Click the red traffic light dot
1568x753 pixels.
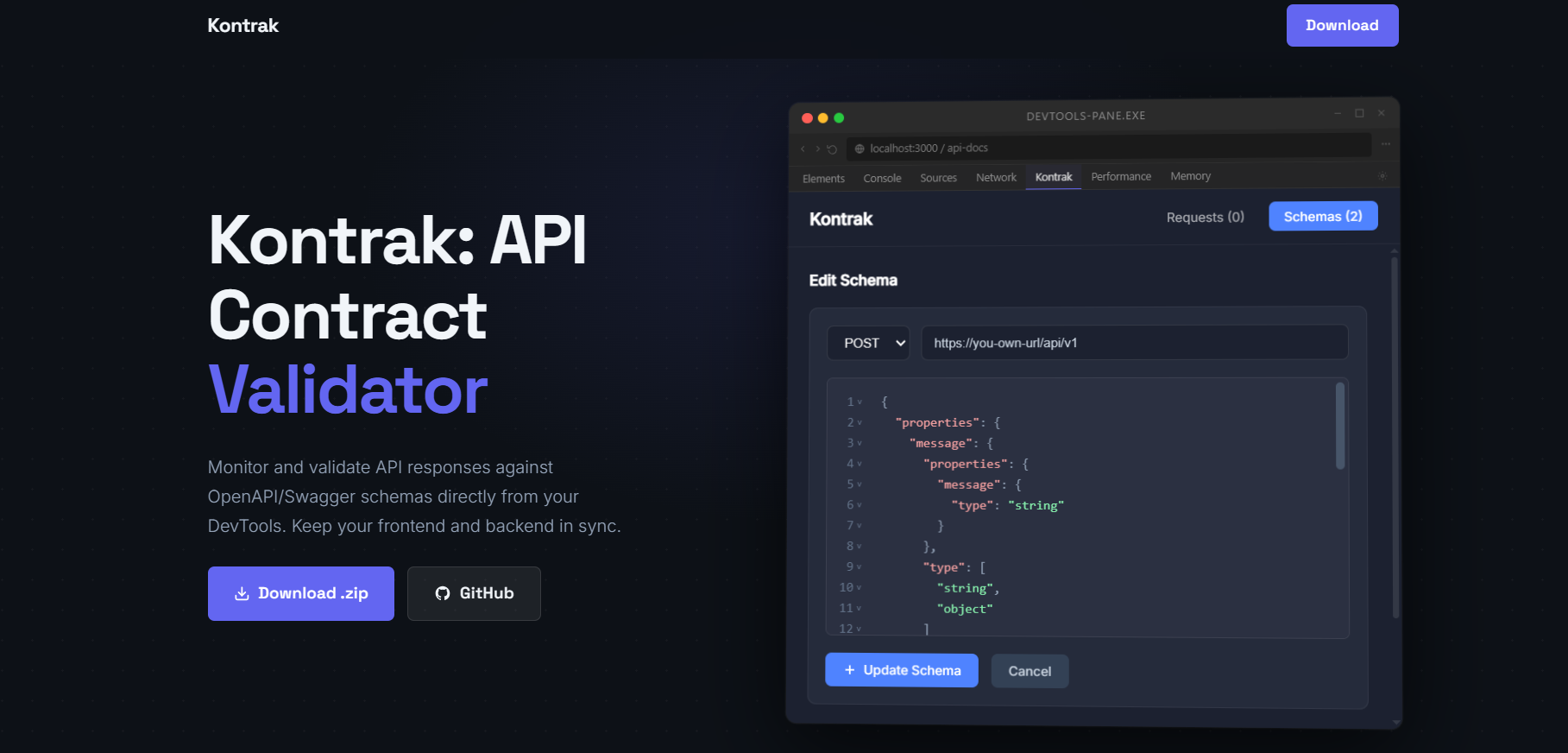(807, 118)
